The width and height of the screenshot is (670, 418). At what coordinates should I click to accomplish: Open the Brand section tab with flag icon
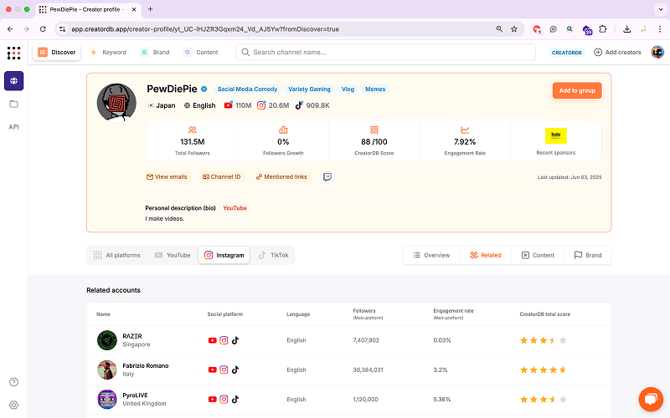pyautogui.click(x=588, y=255)
